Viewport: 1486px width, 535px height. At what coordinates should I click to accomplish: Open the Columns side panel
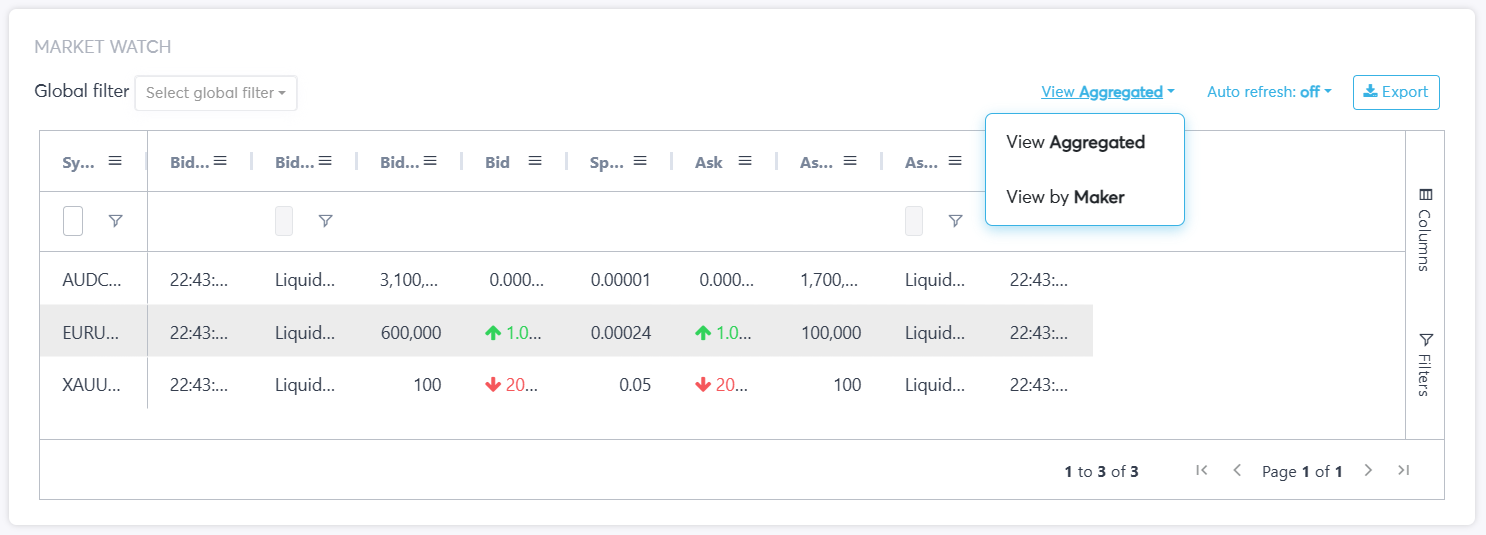pos(1425,229)
